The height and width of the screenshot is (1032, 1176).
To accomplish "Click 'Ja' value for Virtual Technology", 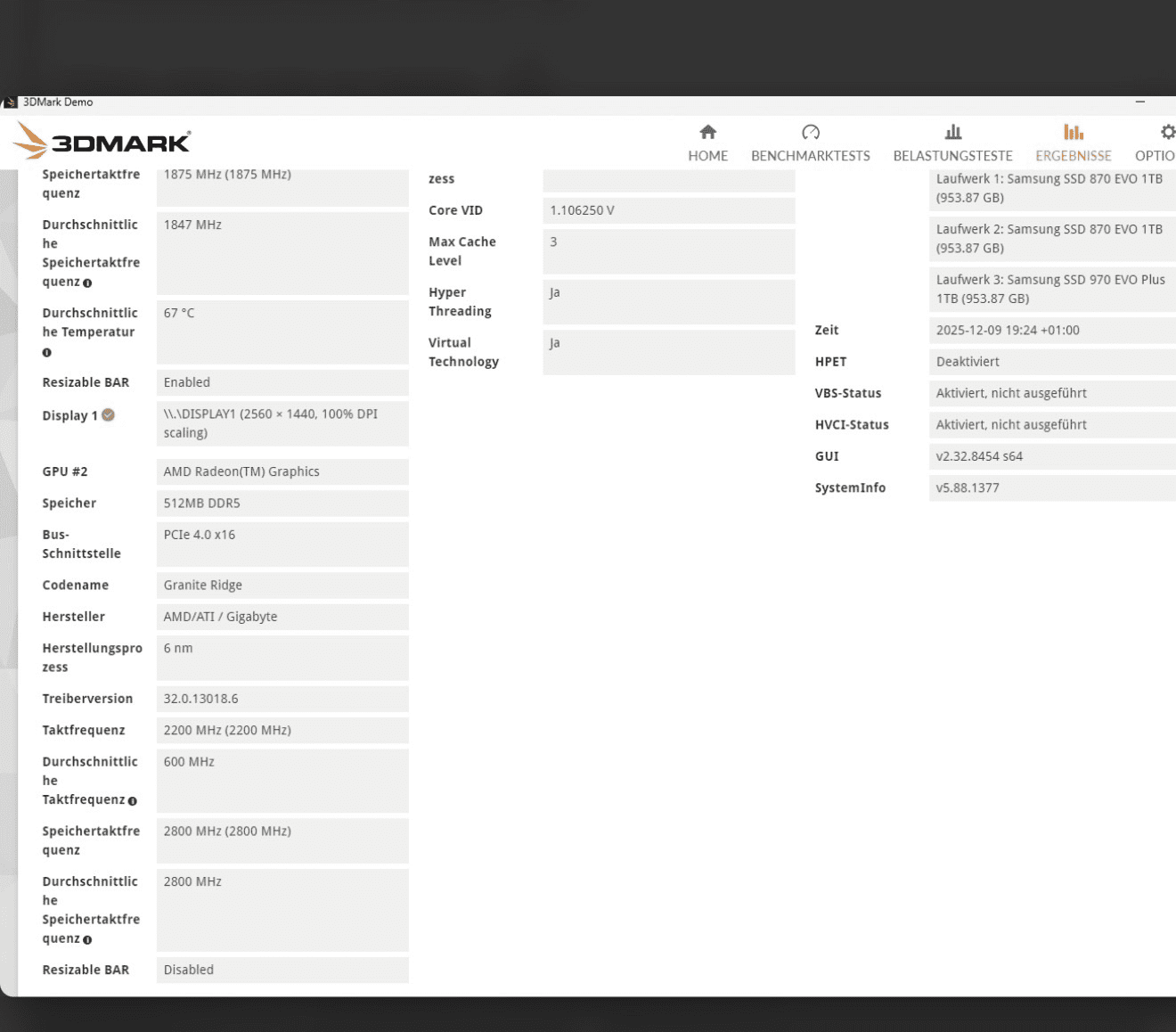I will click(669, 352).
